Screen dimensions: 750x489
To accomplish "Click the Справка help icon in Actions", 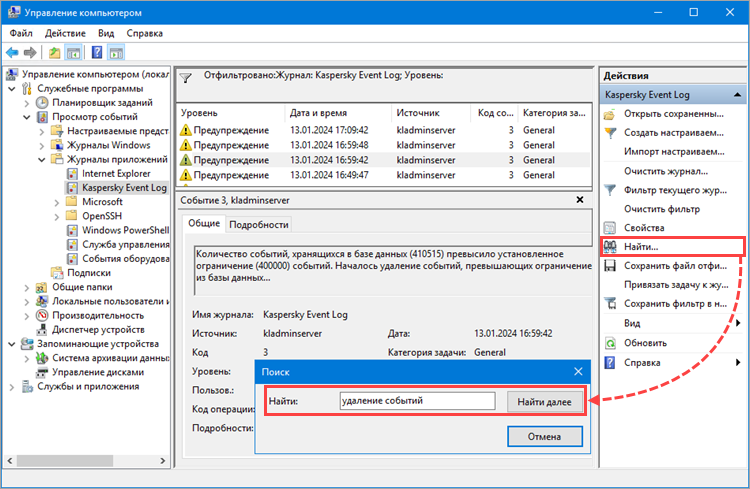I will (x=610, y=363).
